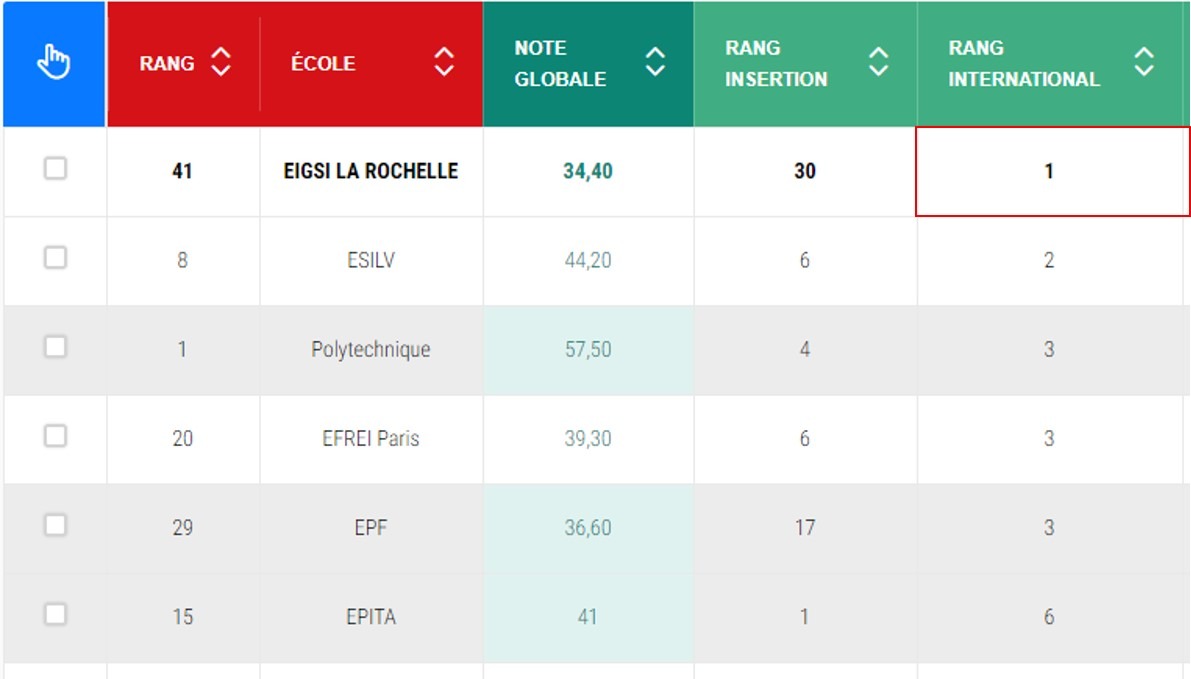
Task: Click the 57,50 note globale cell
Action: click(588, 349)
